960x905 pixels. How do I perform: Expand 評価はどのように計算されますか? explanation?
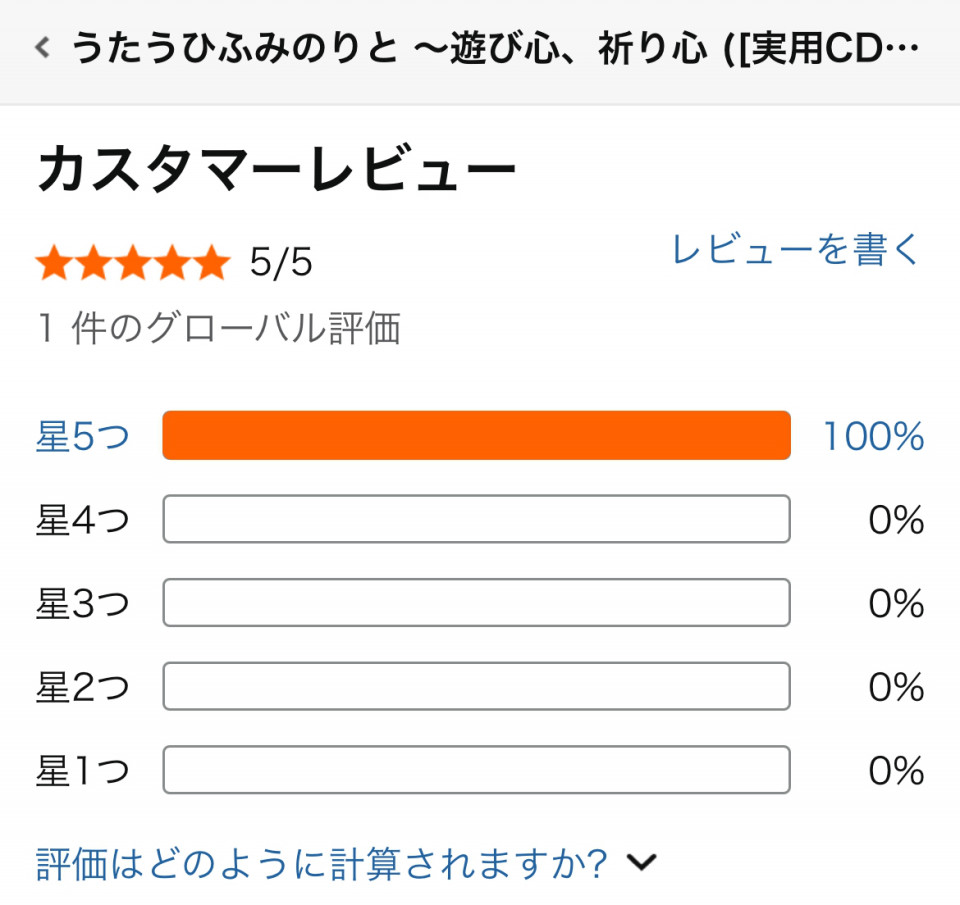point(322,863)
